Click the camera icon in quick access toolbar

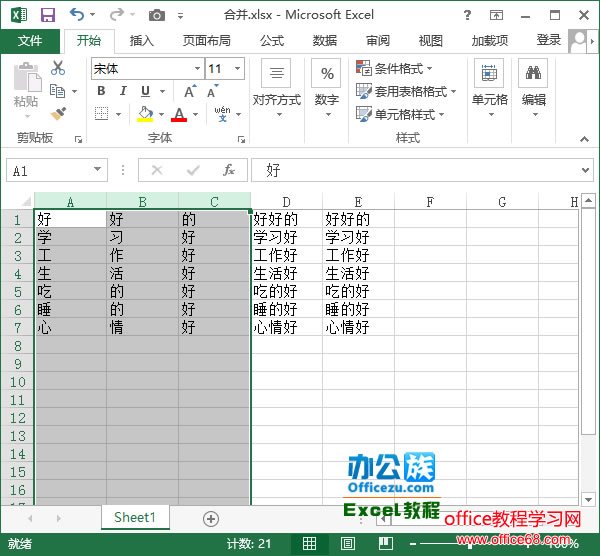[157, 15]
